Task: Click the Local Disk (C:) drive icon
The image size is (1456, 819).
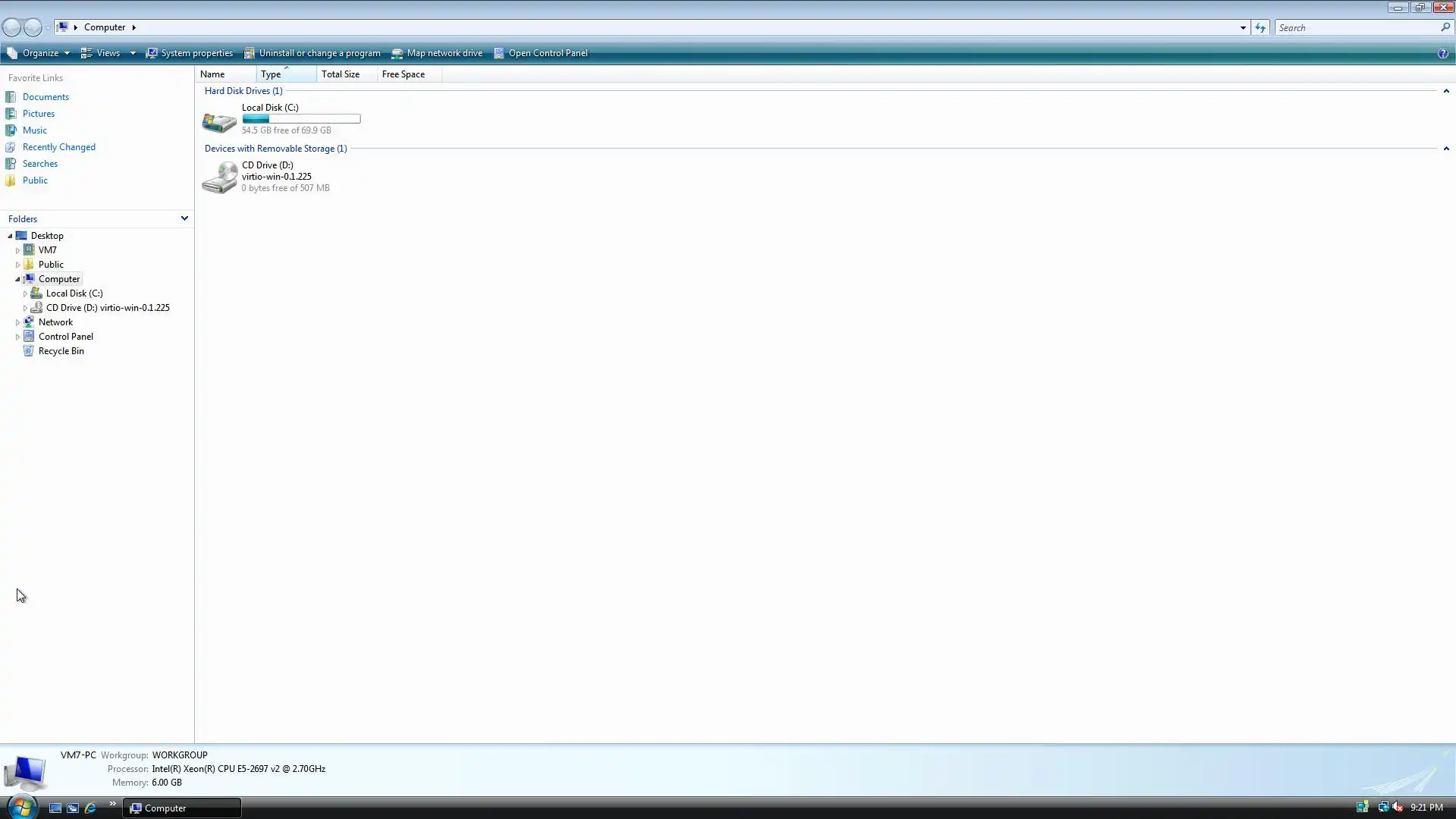Action: [219, 121]
